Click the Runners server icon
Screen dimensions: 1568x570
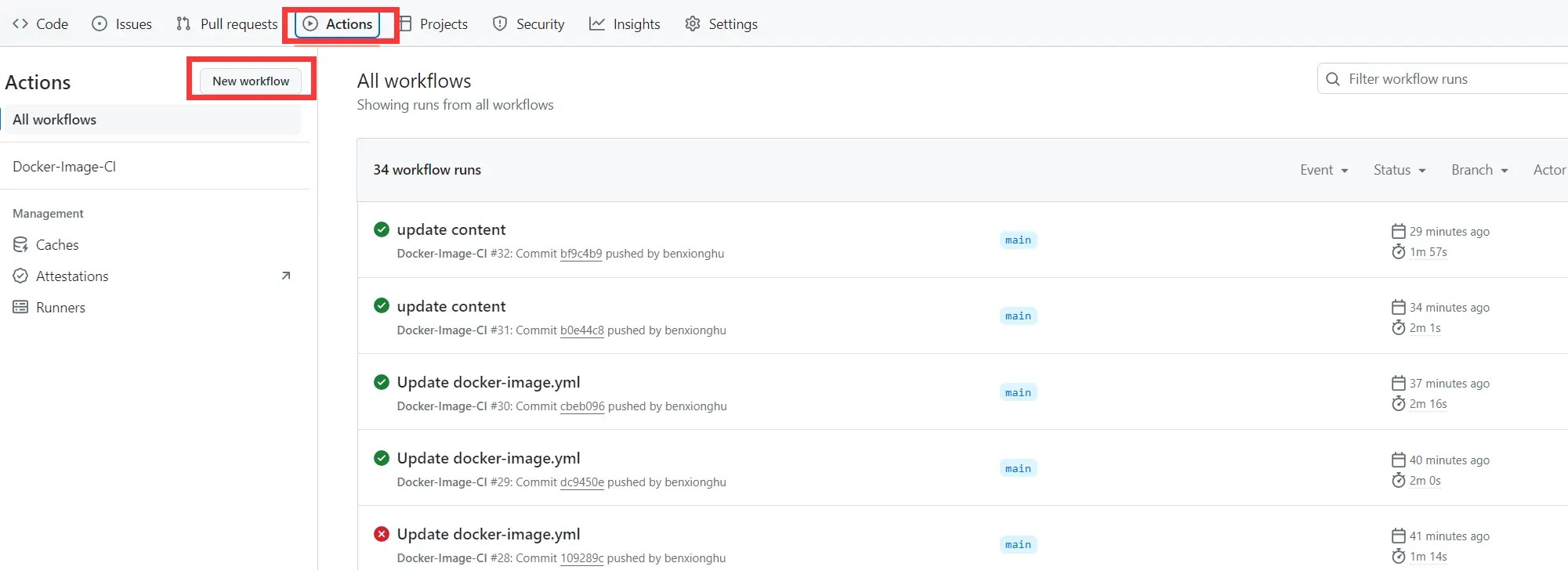pyautogui.click(x=20, y=308)
